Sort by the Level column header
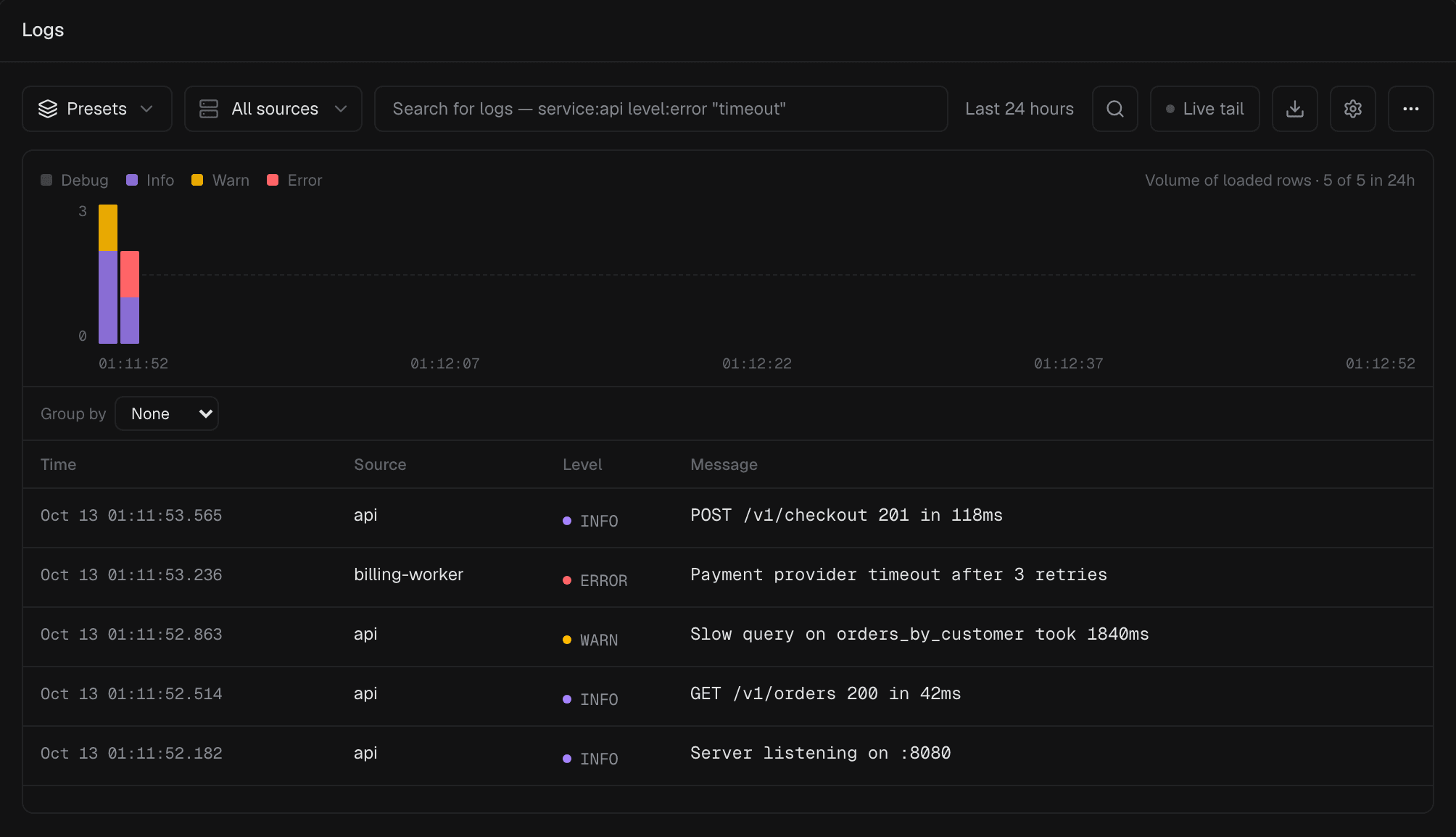This screenshot has height=837, width=1456. [x=582, y=464]
